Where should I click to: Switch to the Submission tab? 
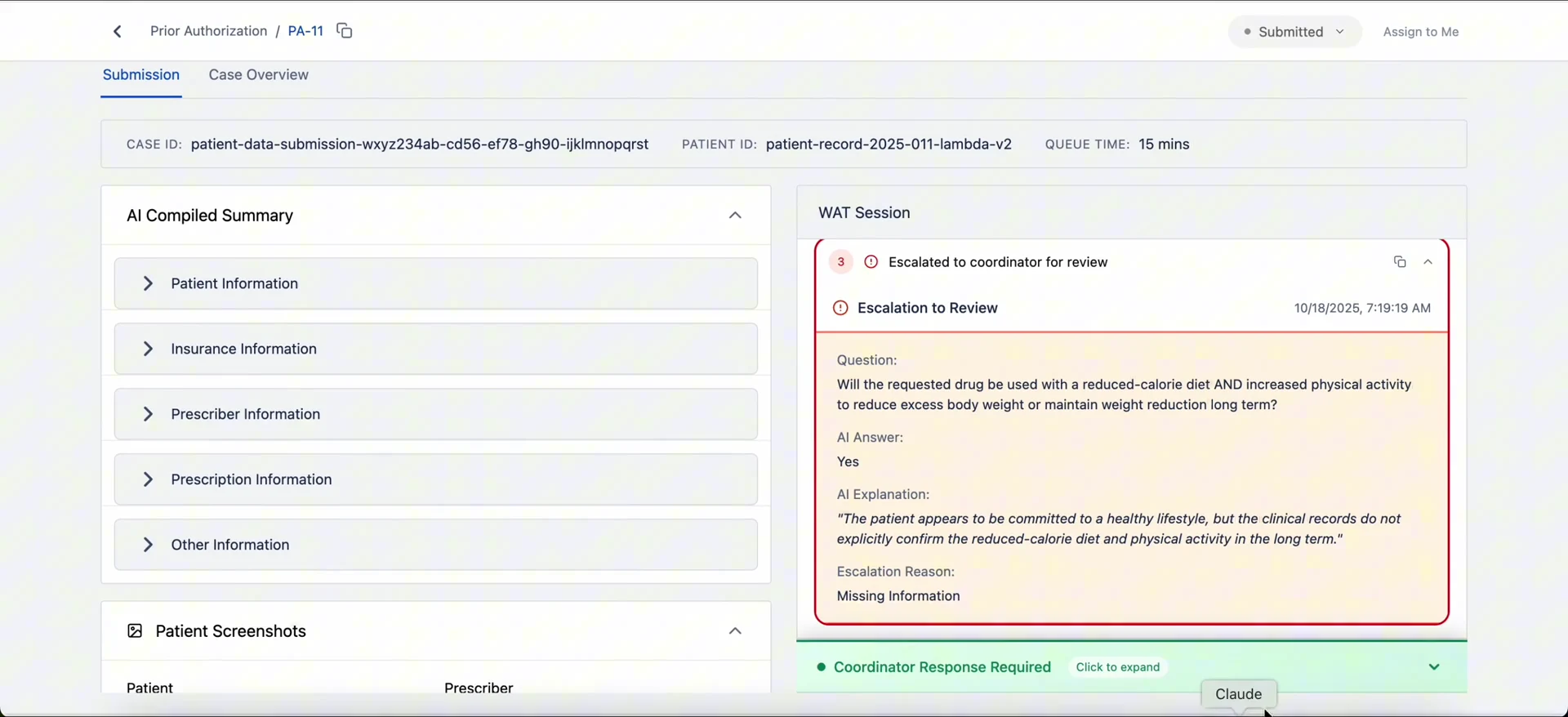[x=141, y=75]
